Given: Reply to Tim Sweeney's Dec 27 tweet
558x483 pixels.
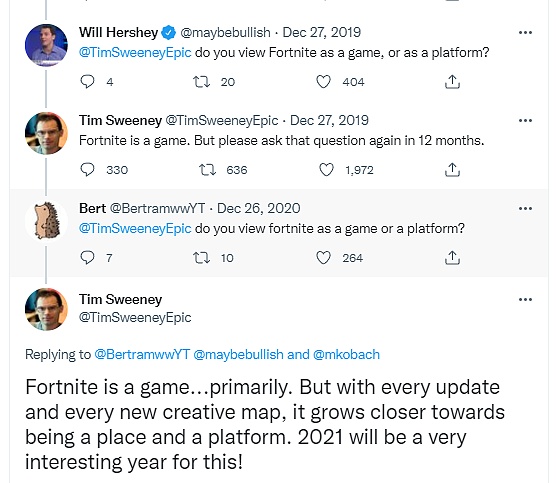Looking at the screenshot, I should pos(87,170).
